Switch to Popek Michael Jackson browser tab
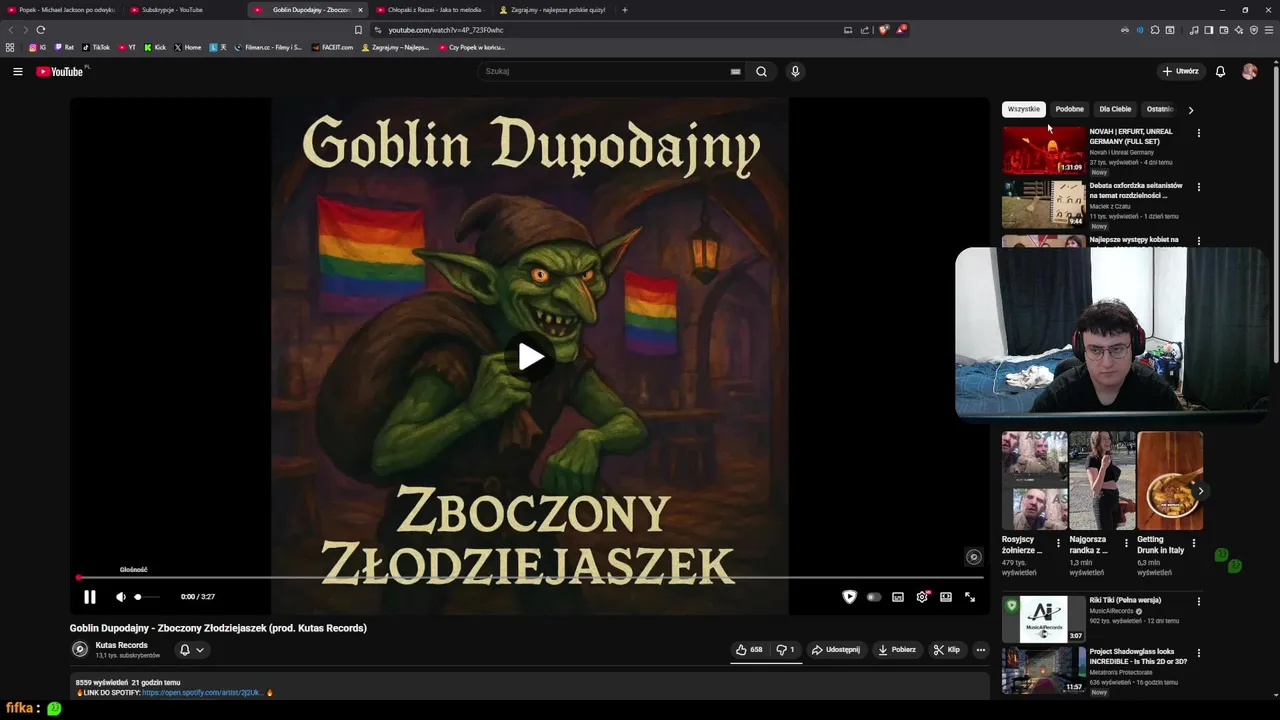Image resolution: width=1280 pixels, height=720 pixels. [x=61, y=10]
